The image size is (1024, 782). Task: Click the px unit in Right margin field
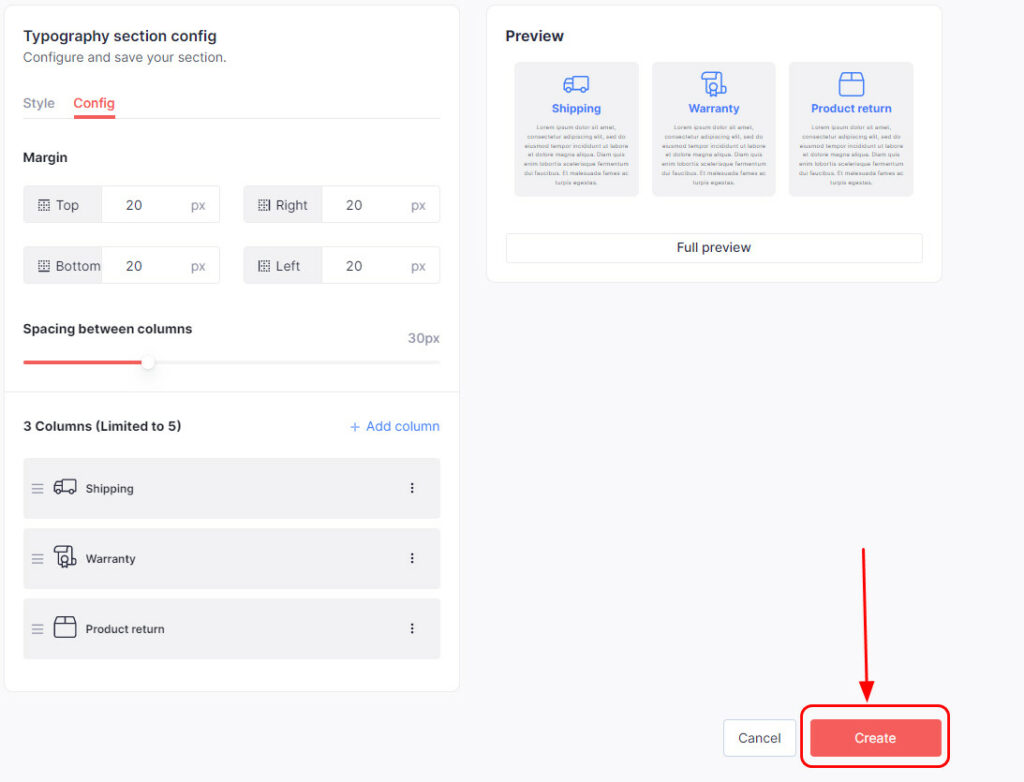(x=418, y=206)
